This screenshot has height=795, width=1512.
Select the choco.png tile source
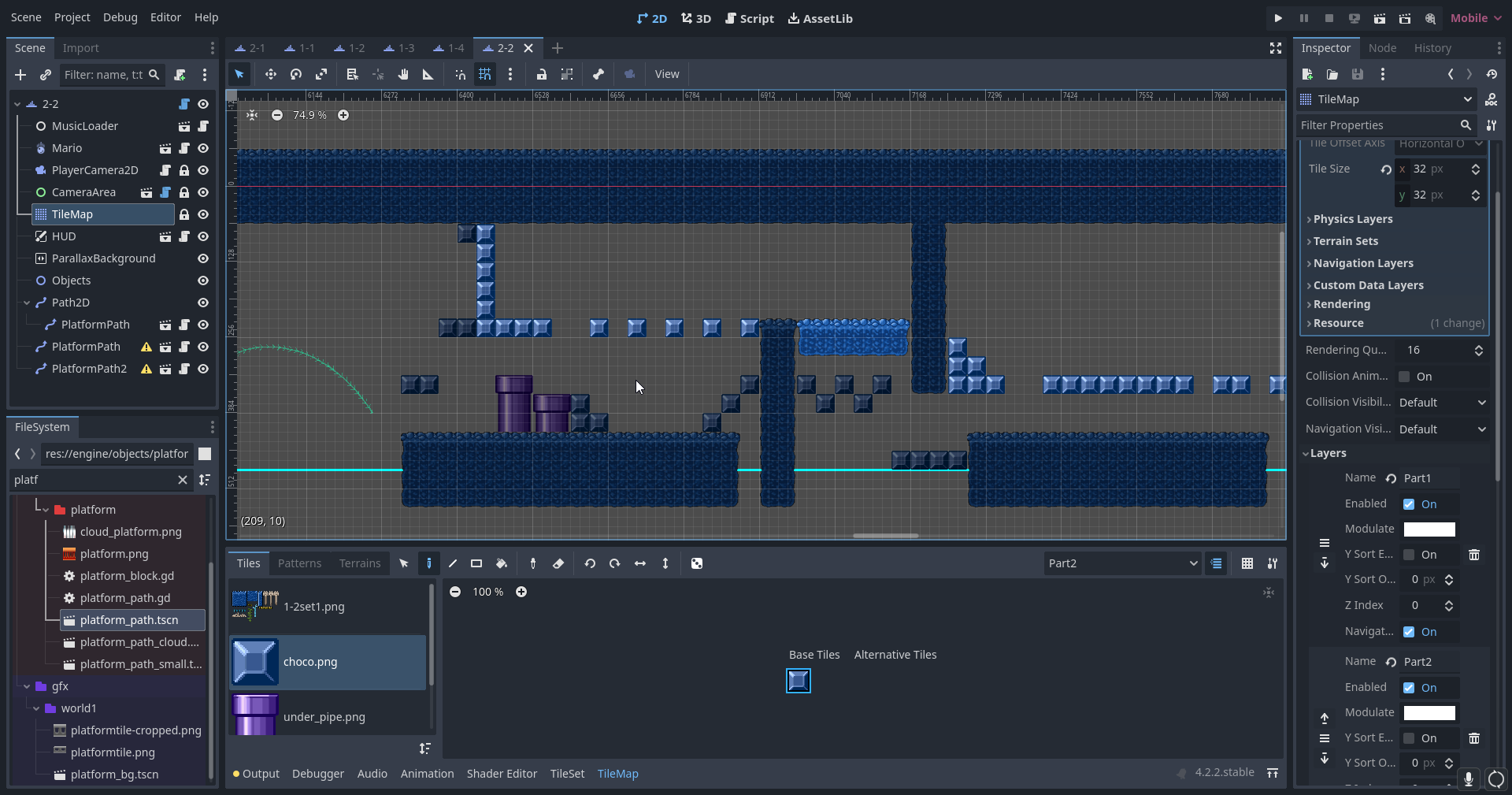click(x=328, y=662)
